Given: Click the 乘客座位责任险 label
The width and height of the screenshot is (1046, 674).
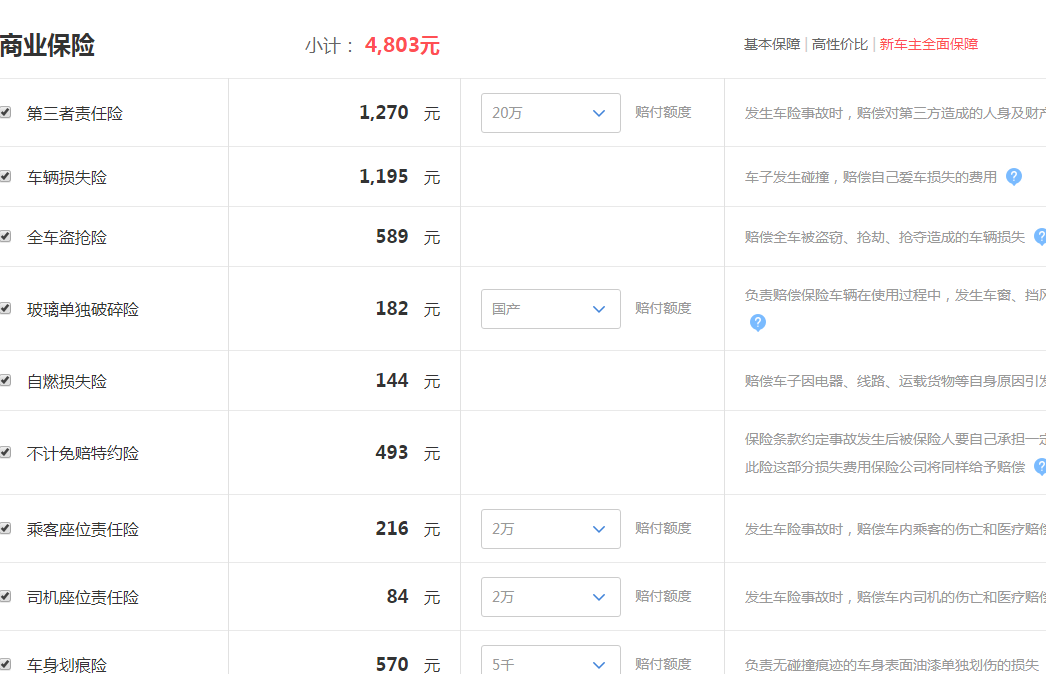Looking at the screenshot, I should pos(83,530).
